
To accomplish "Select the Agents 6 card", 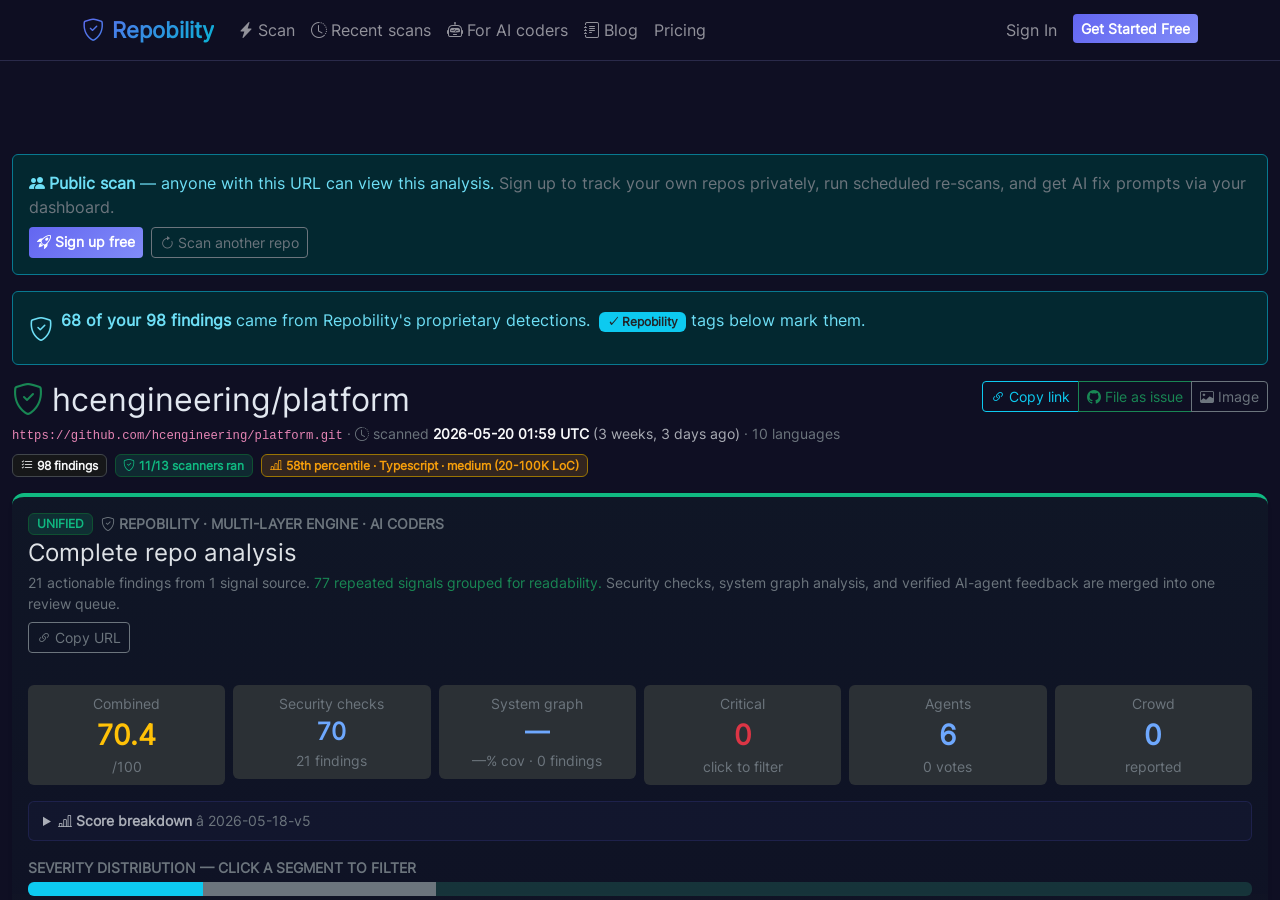I will pos(948,735).
